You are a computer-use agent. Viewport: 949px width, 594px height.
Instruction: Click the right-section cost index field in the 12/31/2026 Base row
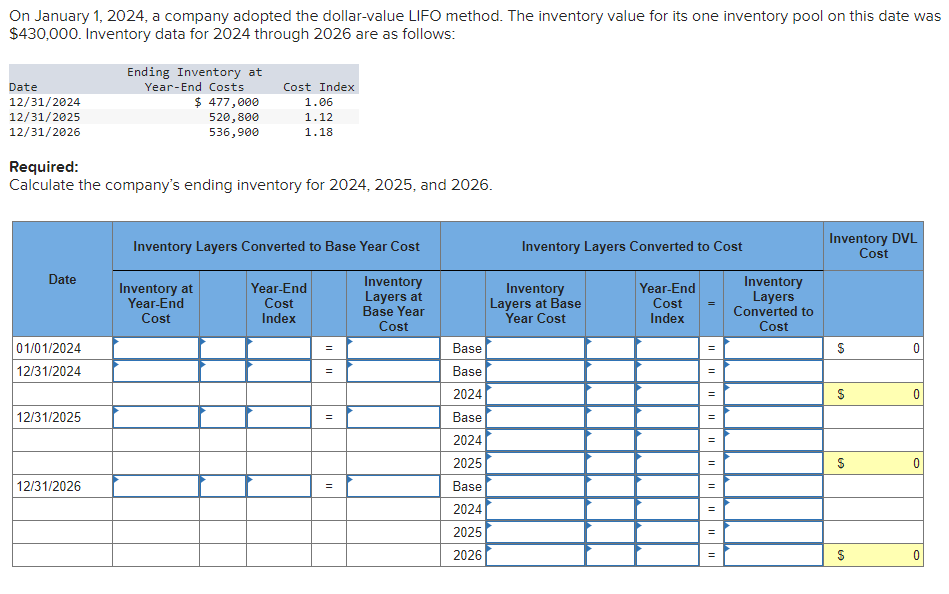[668, 486]
